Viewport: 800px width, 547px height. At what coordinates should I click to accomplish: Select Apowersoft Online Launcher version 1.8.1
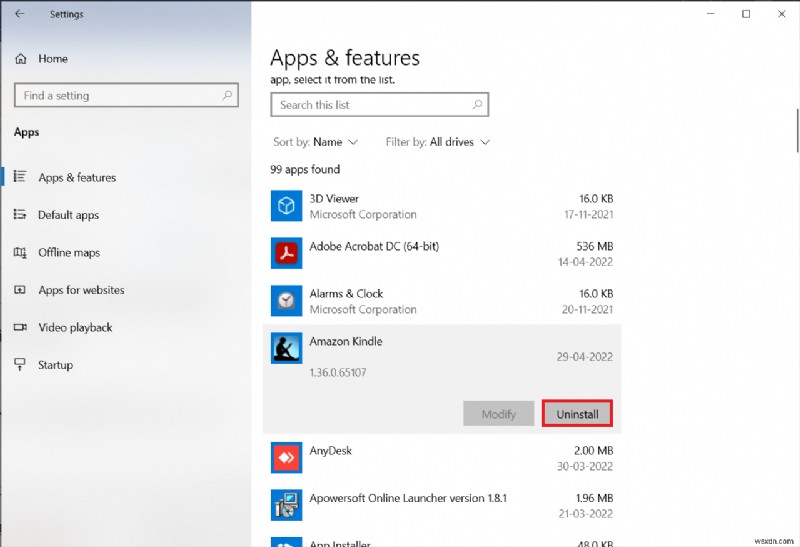coord(408,498)
